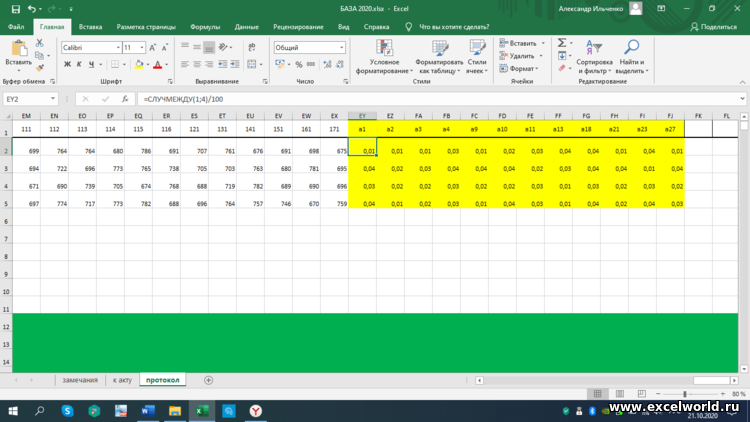Image resolution: width=750 pixels, height=422 pixels.
Task: Activate the Format Painter brush
Action: pyautogui.click(x=40, y=68)
